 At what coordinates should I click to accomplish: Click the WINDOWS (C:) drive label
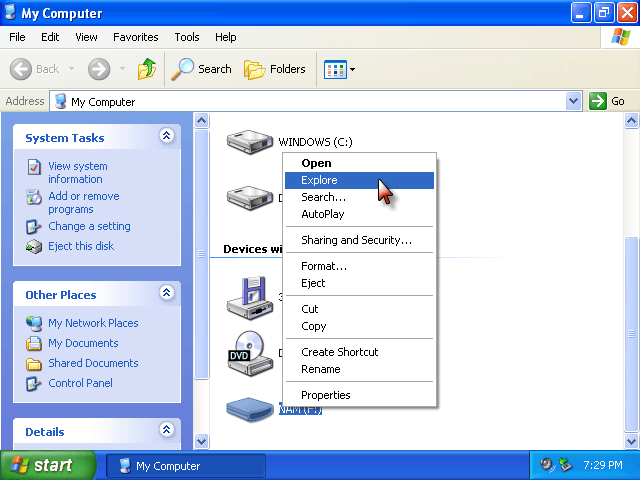click(x=315, y=142)
